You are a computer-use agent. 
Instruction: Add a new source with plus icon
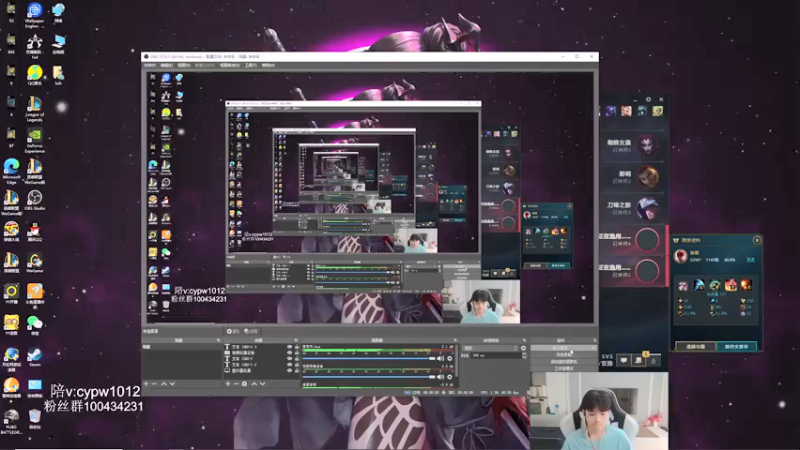[x=228, y=384]
